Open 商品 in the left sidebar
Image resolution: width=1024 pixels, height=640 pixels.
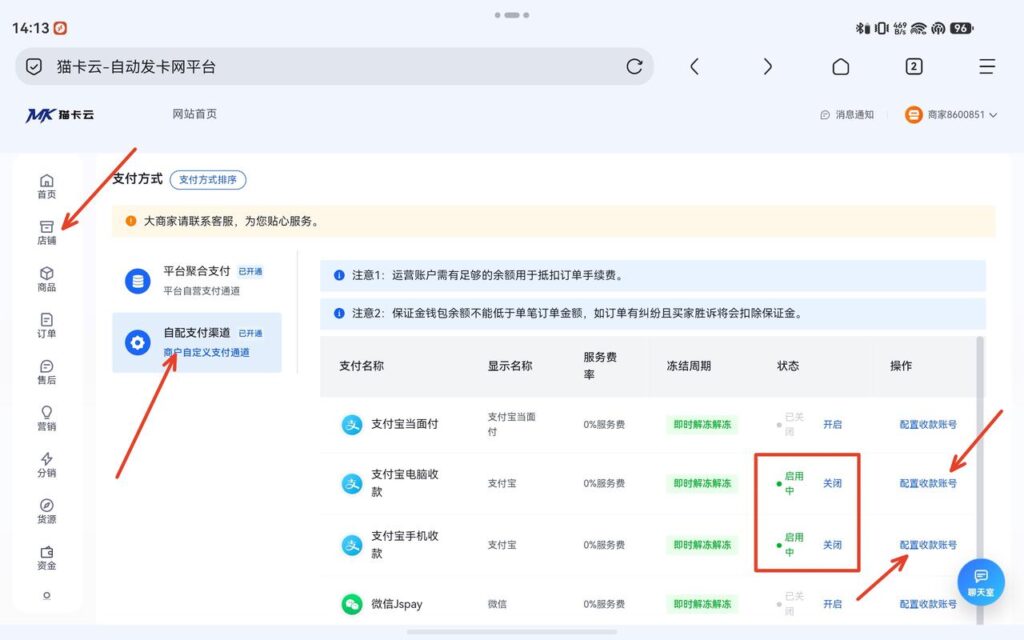[x=46, y=279]
